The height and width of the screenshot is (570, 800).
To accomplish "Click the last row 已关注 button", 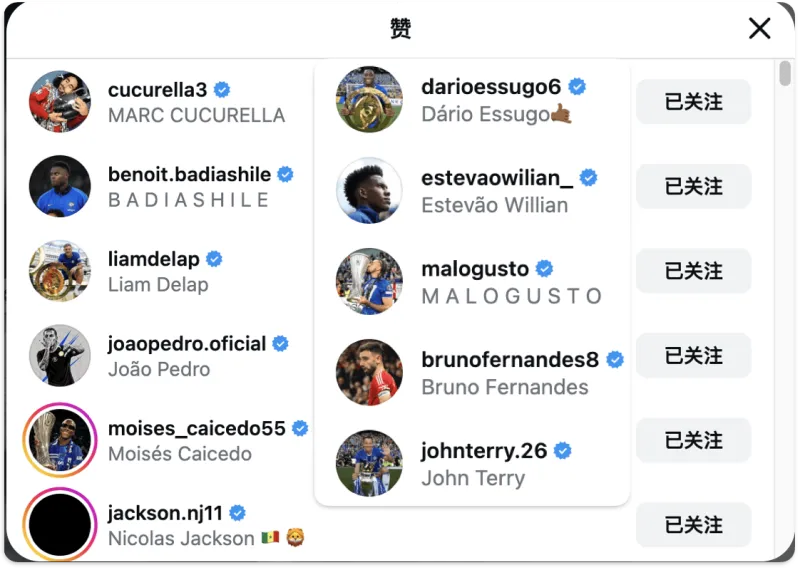I will [x=693, y=525].
